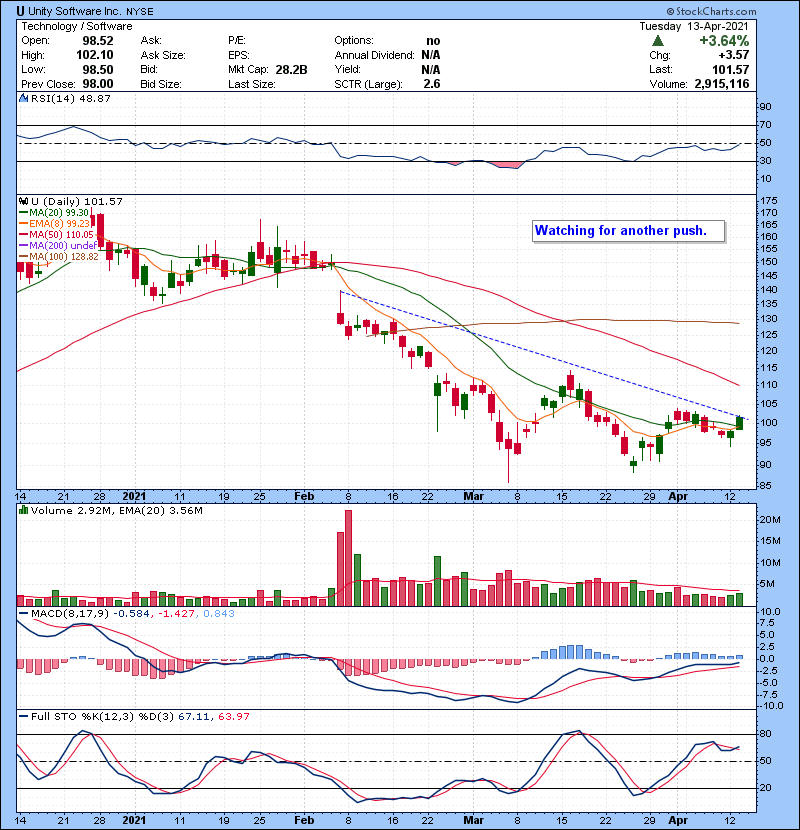The width and height of the screenshot is (800, 830).
Task: Click the Technology / Software sector label
Action: point(77,26)
